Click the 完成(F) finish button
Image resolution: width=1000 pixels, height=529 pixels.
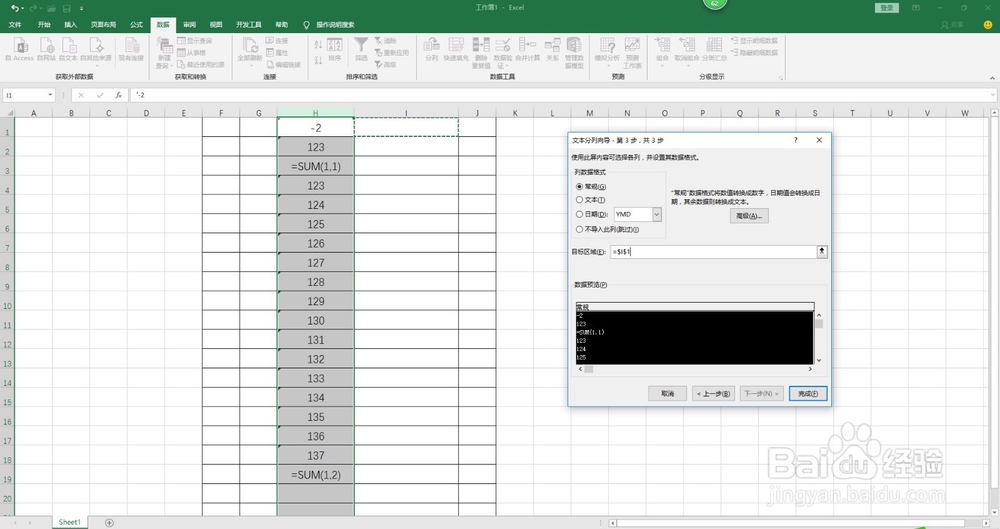pos(808,394)
